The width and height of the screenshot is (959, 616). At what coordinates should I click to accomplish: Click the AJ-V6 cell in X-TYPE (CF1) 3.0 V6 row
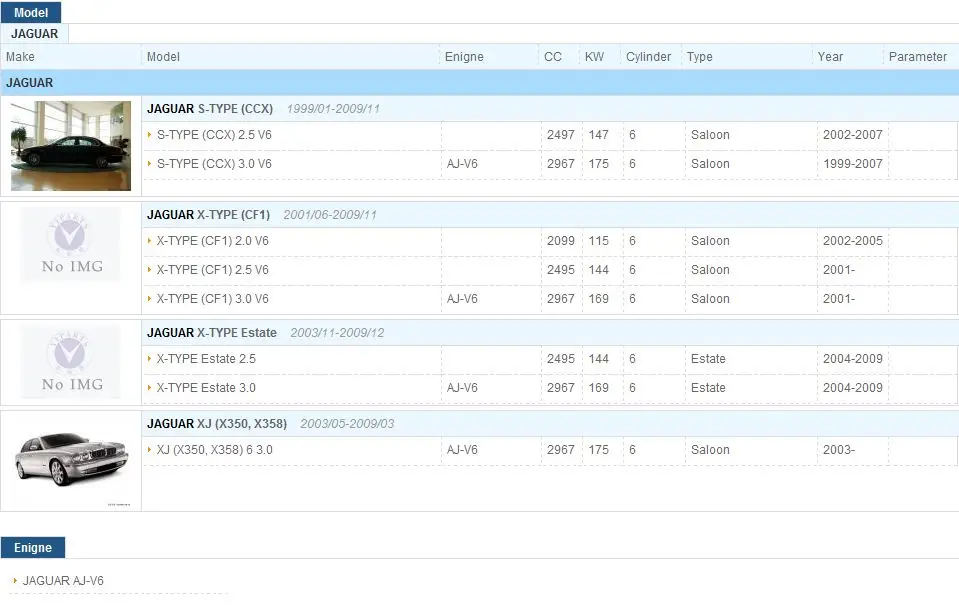(x=462, y=299)
